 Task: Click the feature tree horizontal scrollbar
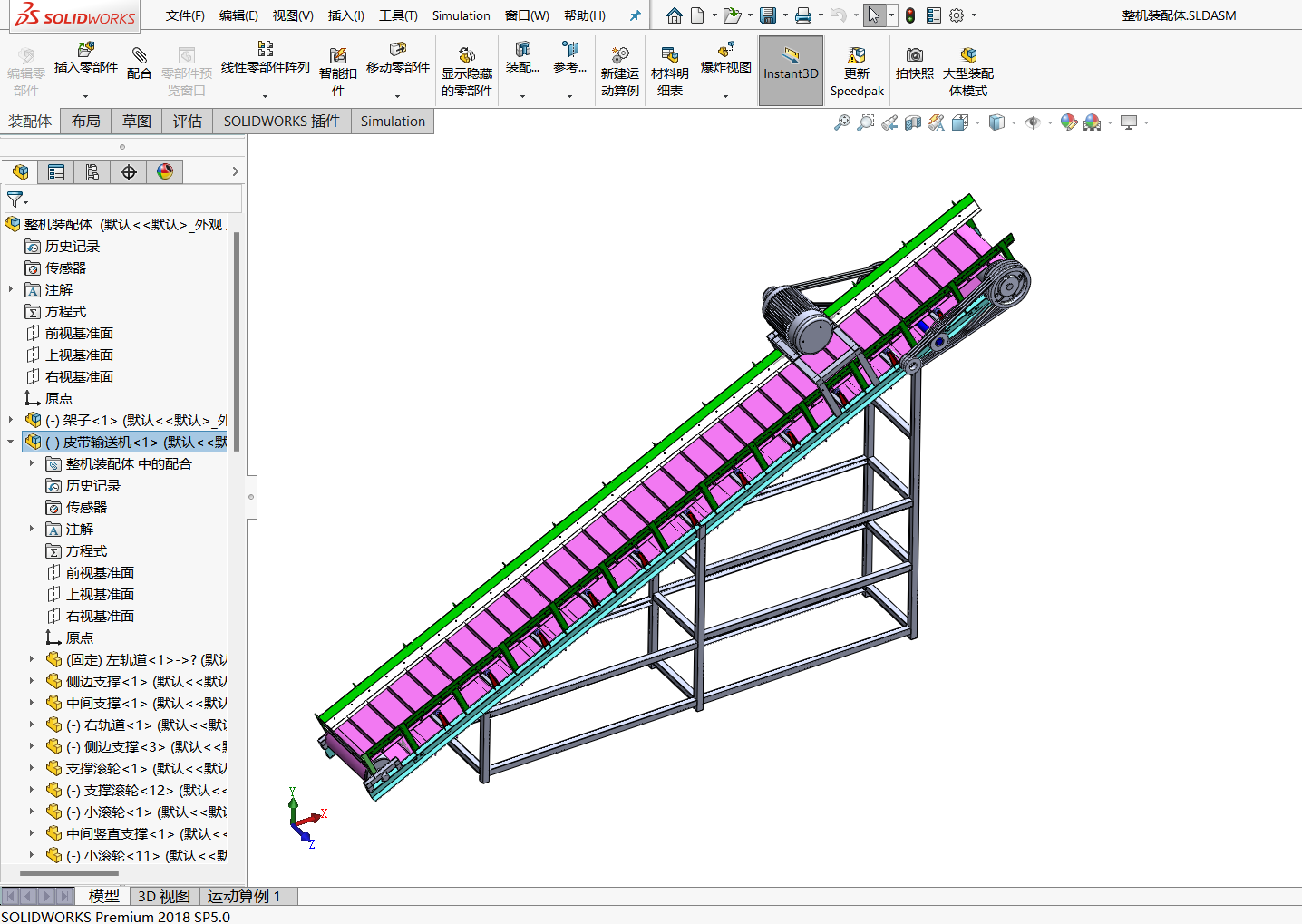click(x=69, y=873)
